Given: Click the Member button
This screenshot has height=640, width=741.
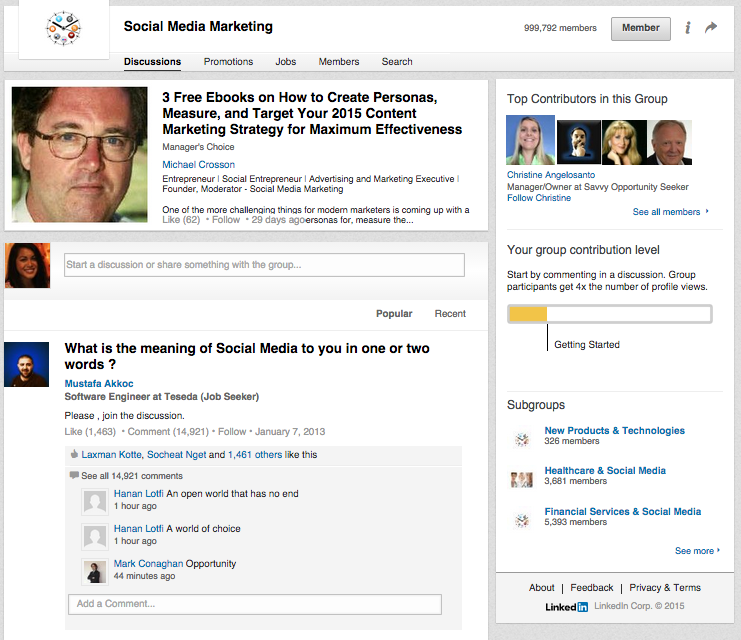Looking at the screenshot, I should pos(640,28).
